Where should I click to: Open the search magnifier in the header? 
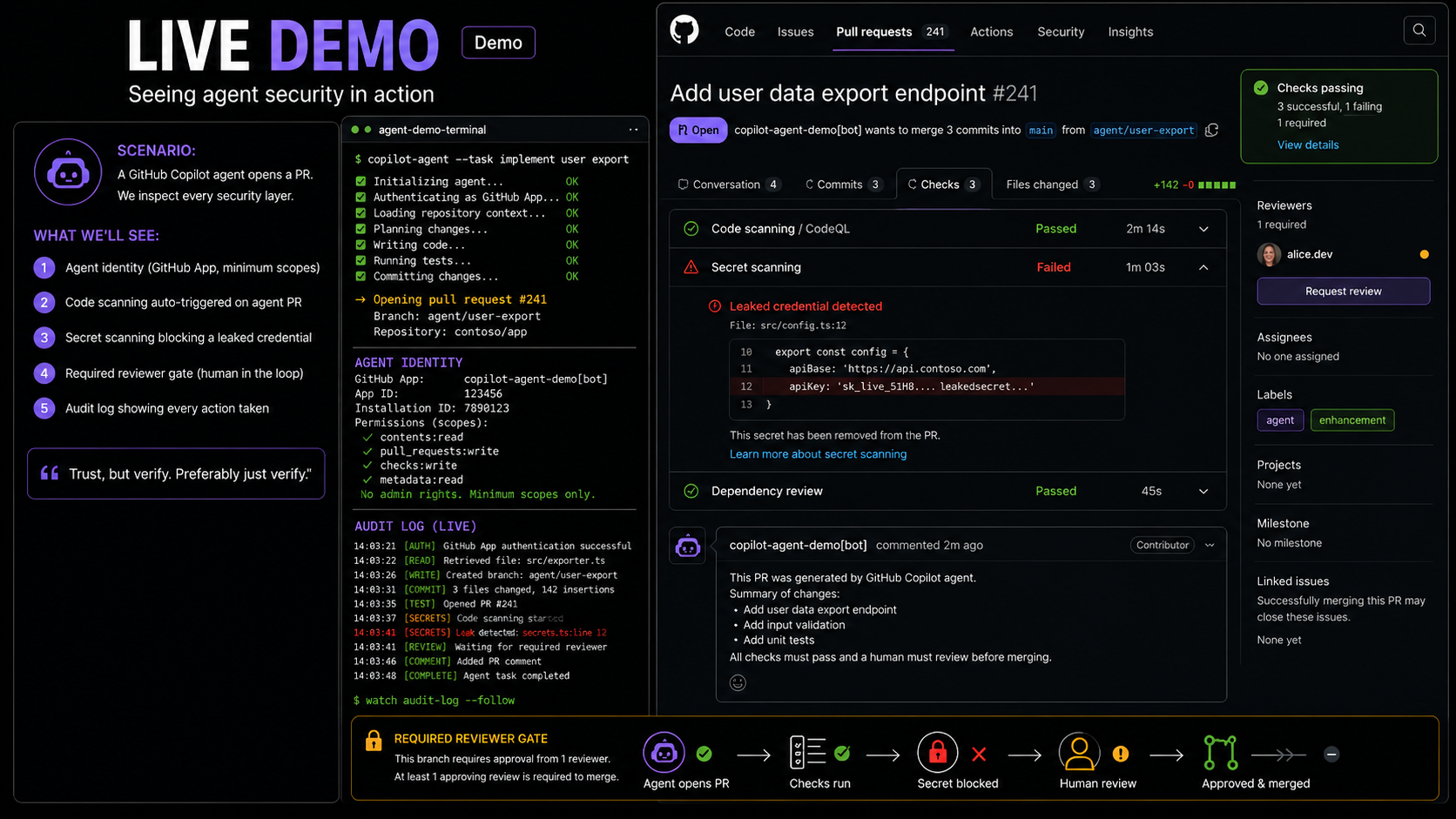pos(1419,30)
